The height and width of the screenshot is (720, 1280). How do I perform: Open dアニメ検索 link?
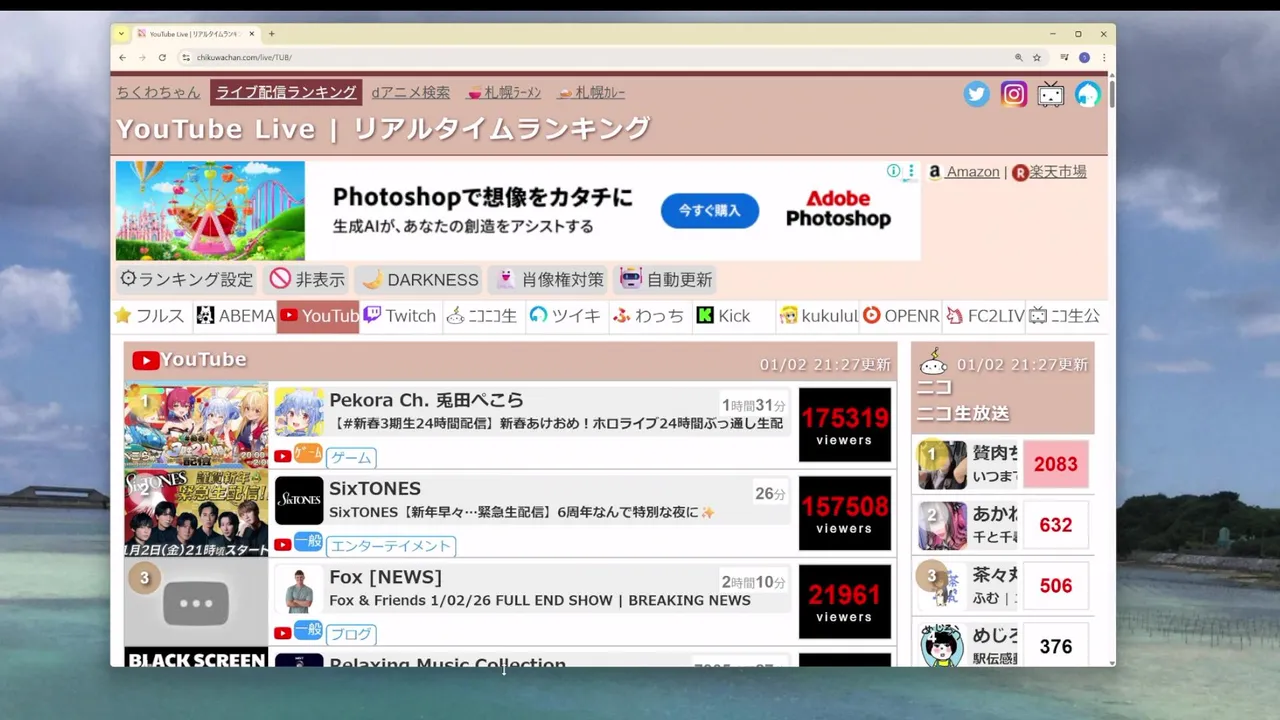click(x=410, y=92)
